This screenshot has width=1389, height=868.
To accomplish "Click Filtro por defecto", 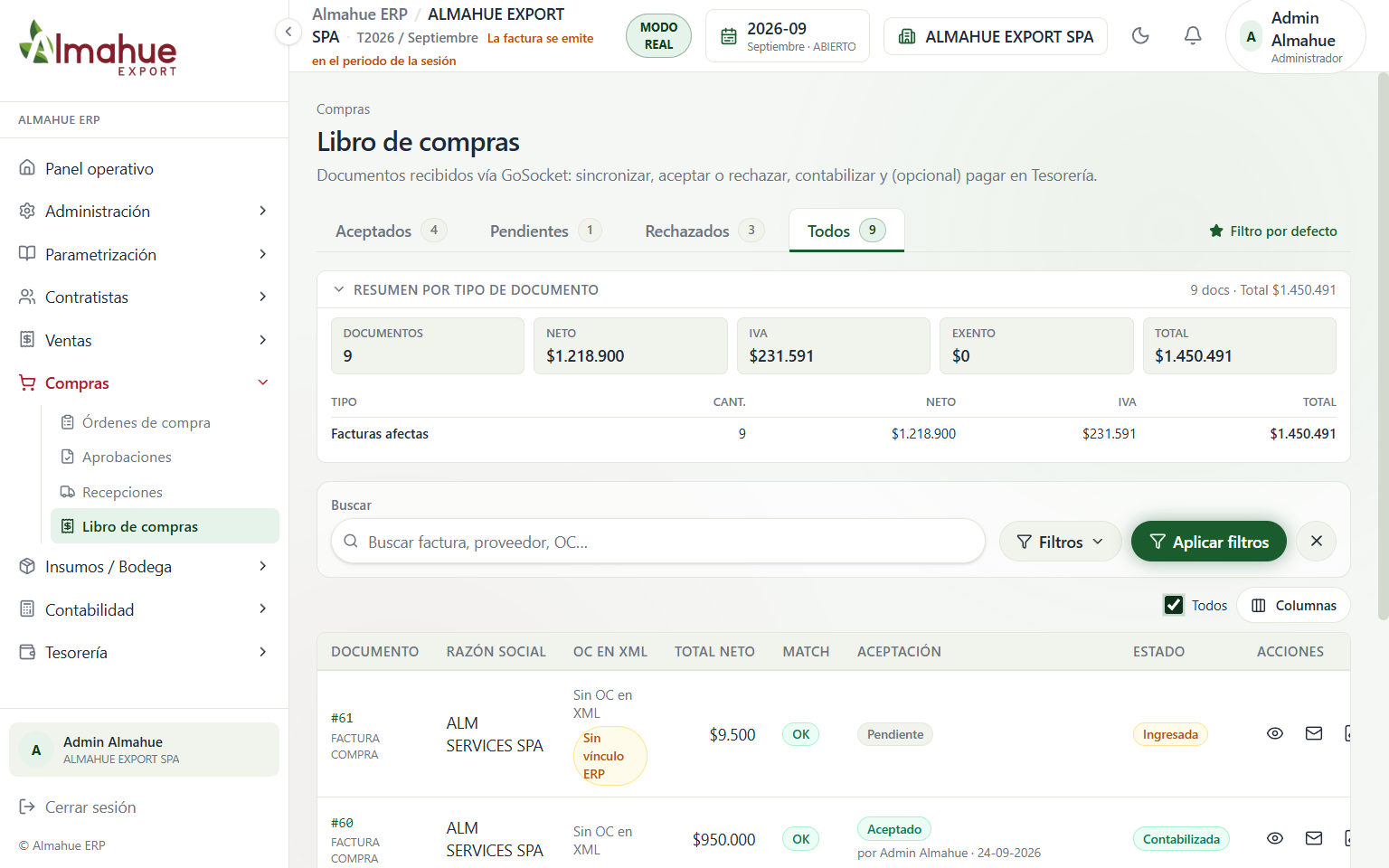I will pos(1273,231).
